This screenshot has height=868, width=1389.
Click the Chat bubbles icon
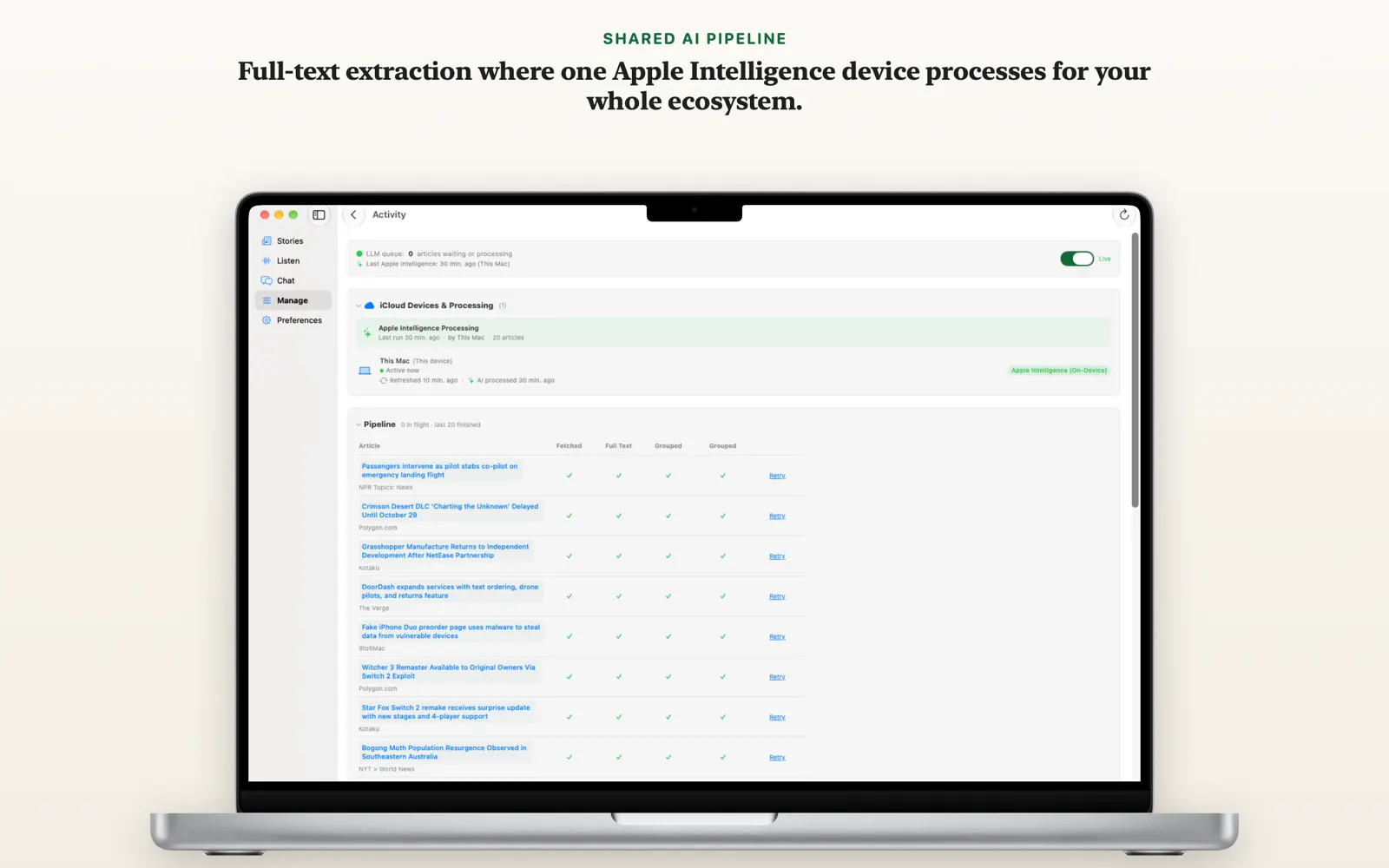point(267,280)
